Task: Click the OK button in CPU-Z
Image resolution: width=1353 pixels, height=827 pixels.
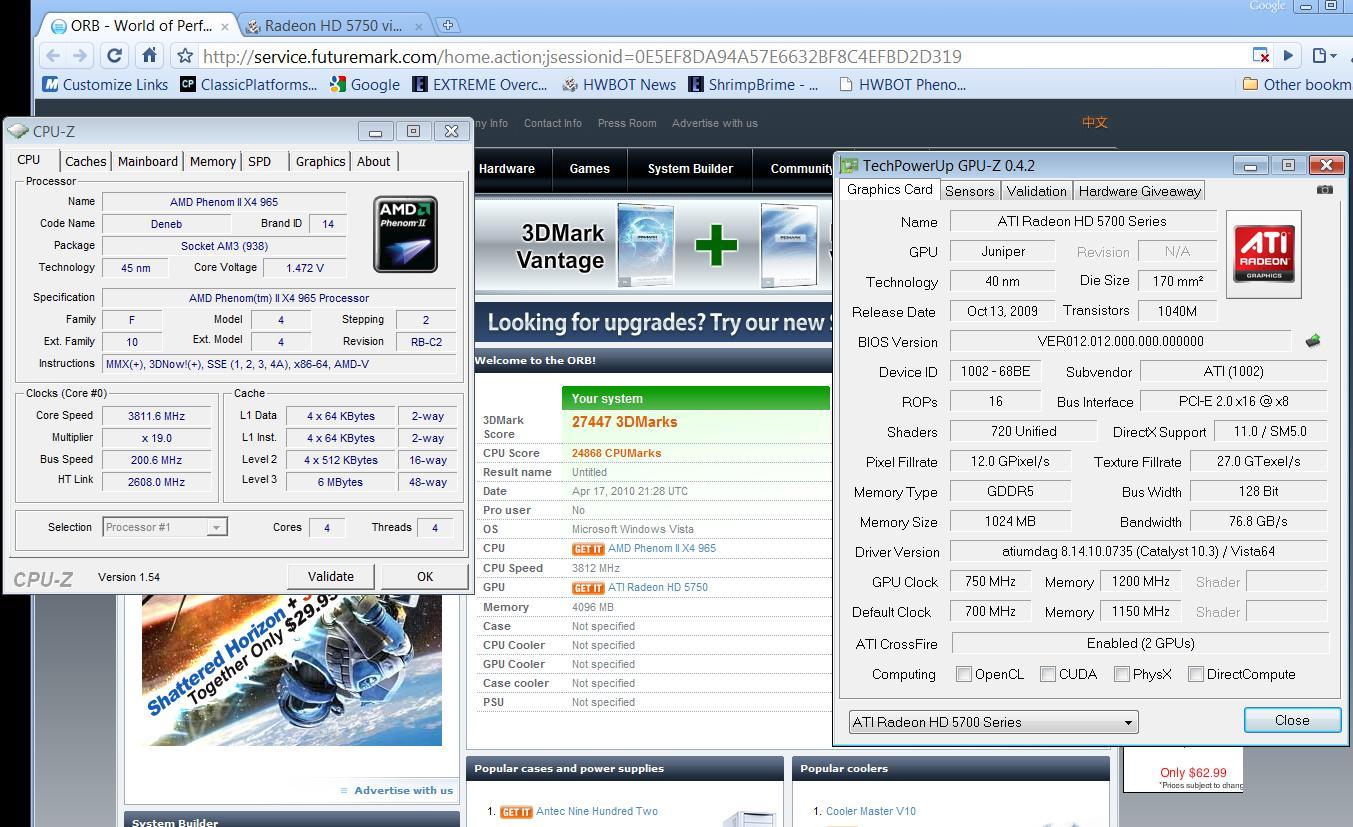Action: tap(425, 576)
